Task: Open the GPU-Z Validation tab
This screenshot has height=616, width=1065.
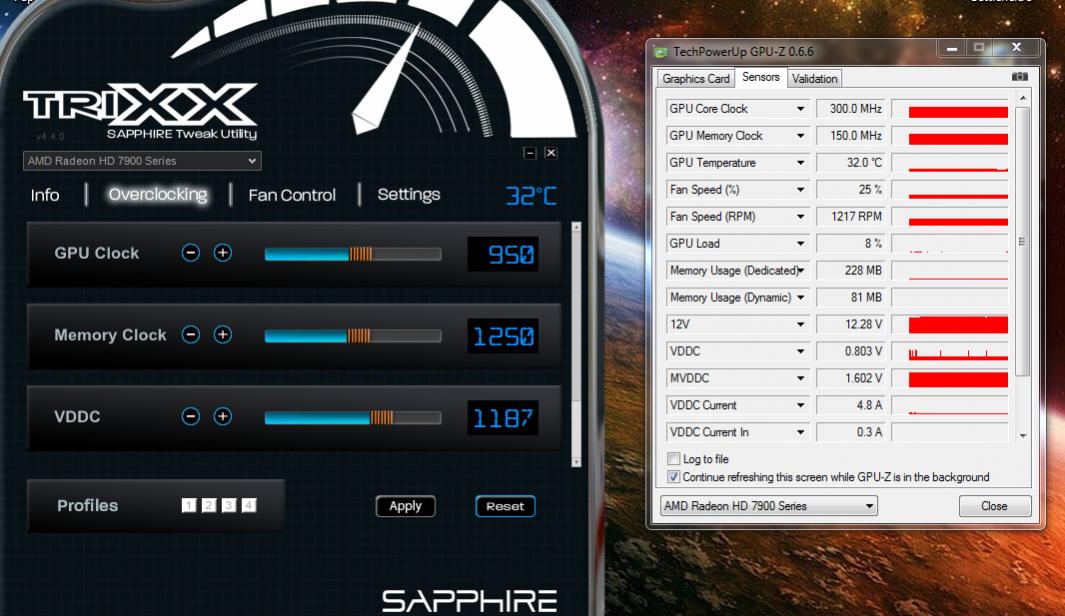Action: [x=814, y=79]
